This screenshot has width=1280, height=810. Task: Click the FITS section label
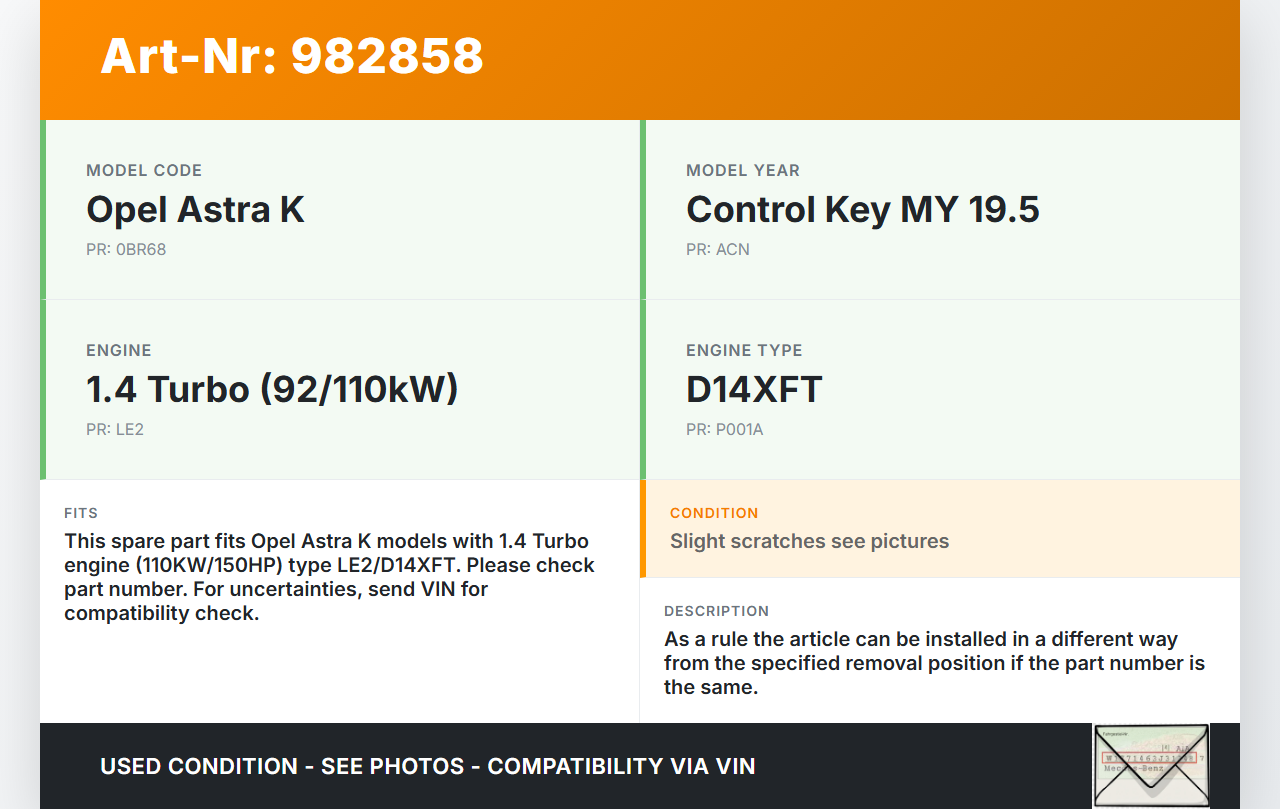[81, 513]
